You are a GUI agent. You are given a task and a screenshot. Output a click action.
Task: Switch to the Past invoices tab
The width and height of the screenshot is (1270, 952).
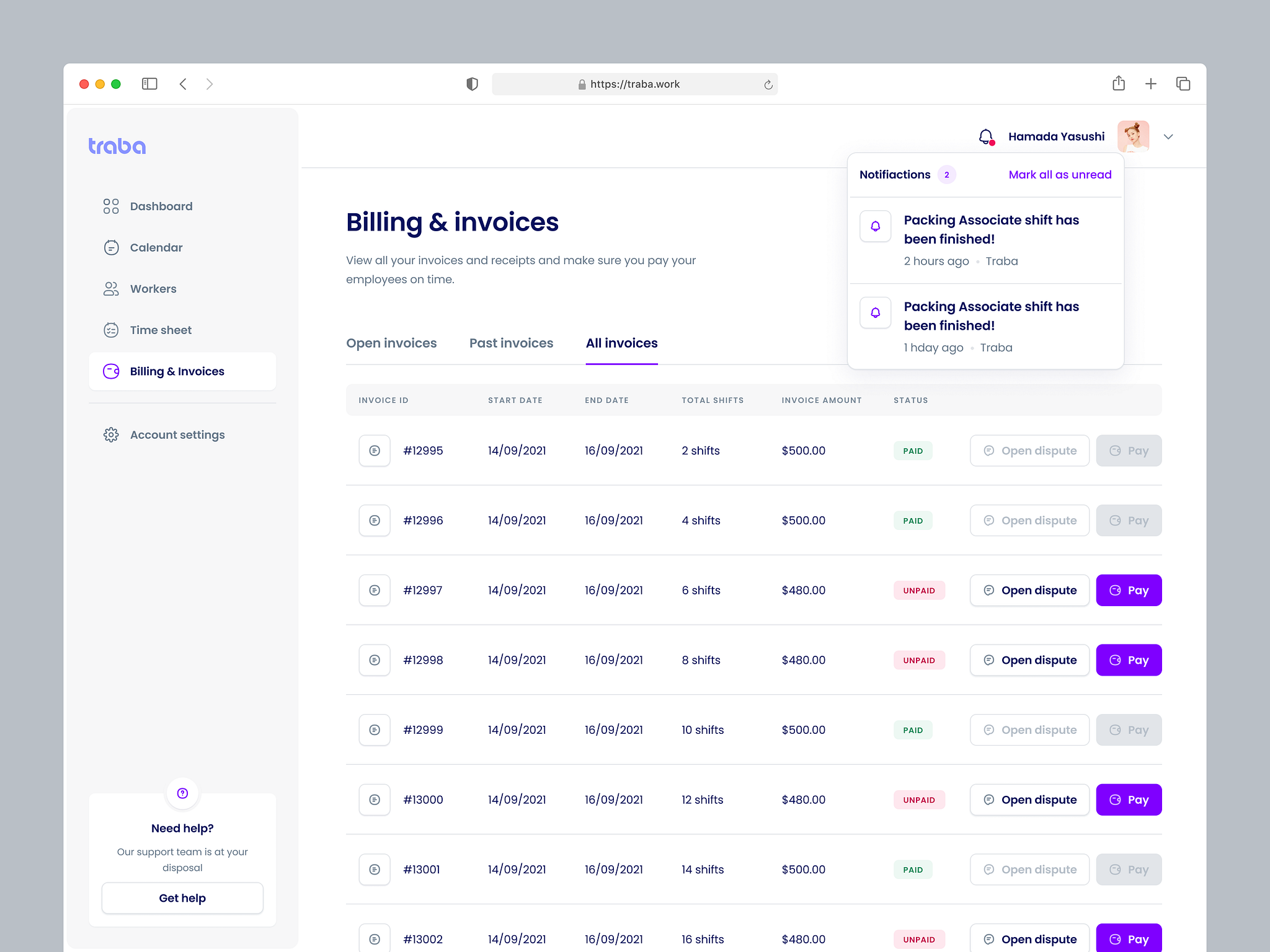(511, 343)
